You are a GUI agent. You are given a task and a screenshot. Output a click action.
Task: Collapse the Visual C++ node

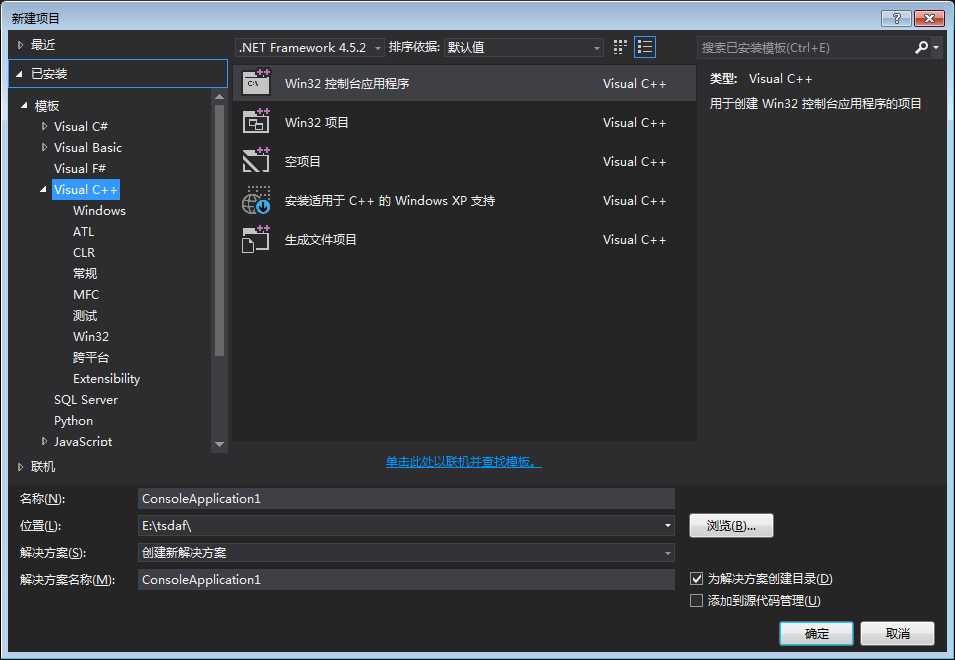coord(43,189)
